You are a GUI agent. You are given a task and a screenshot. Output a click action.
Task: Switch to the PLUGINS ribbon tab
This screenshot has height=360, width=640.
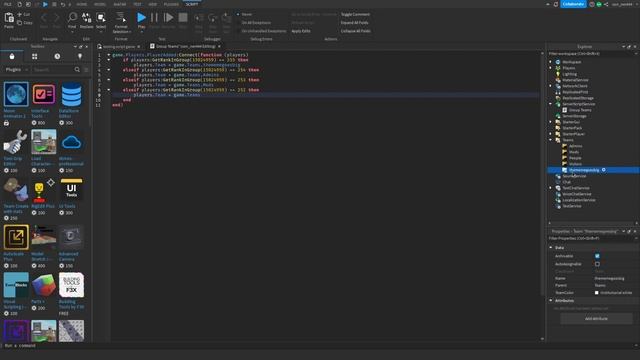pyautogui.click(x=171, y=4)
